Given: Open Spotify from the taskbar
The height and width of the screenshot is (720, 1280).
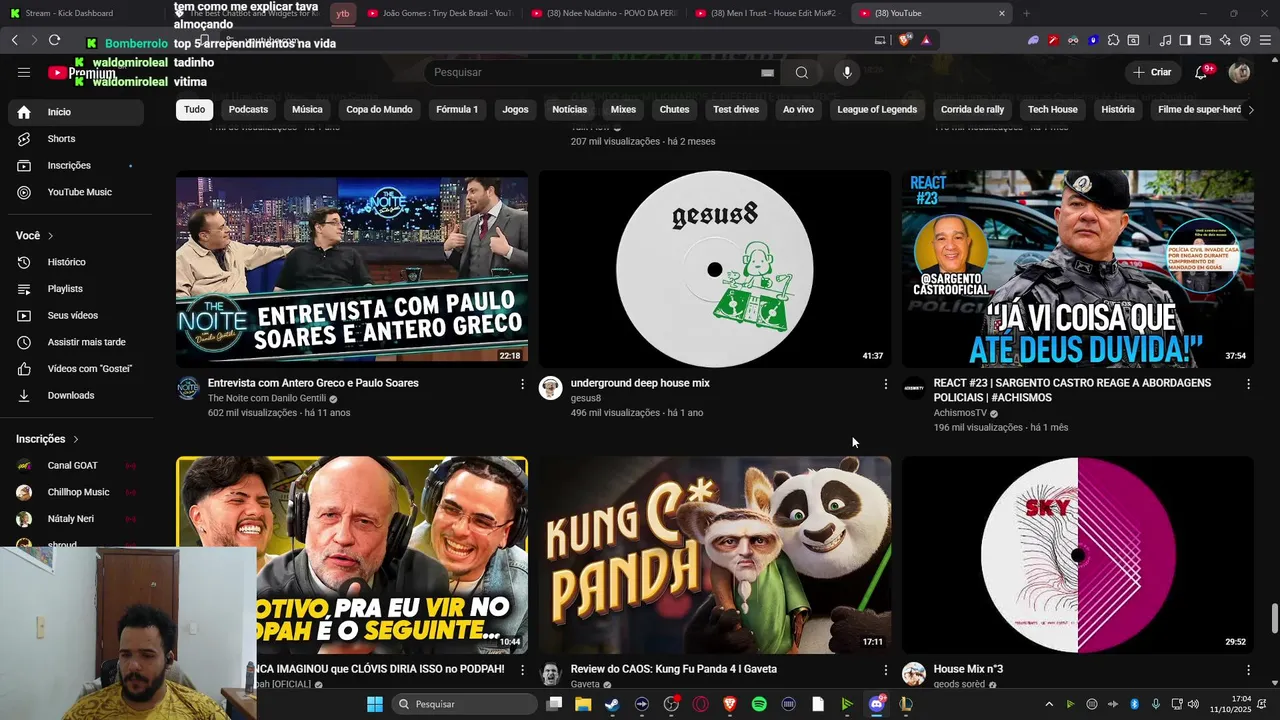Looking at the screenshot, I should (x=759, y=704).
